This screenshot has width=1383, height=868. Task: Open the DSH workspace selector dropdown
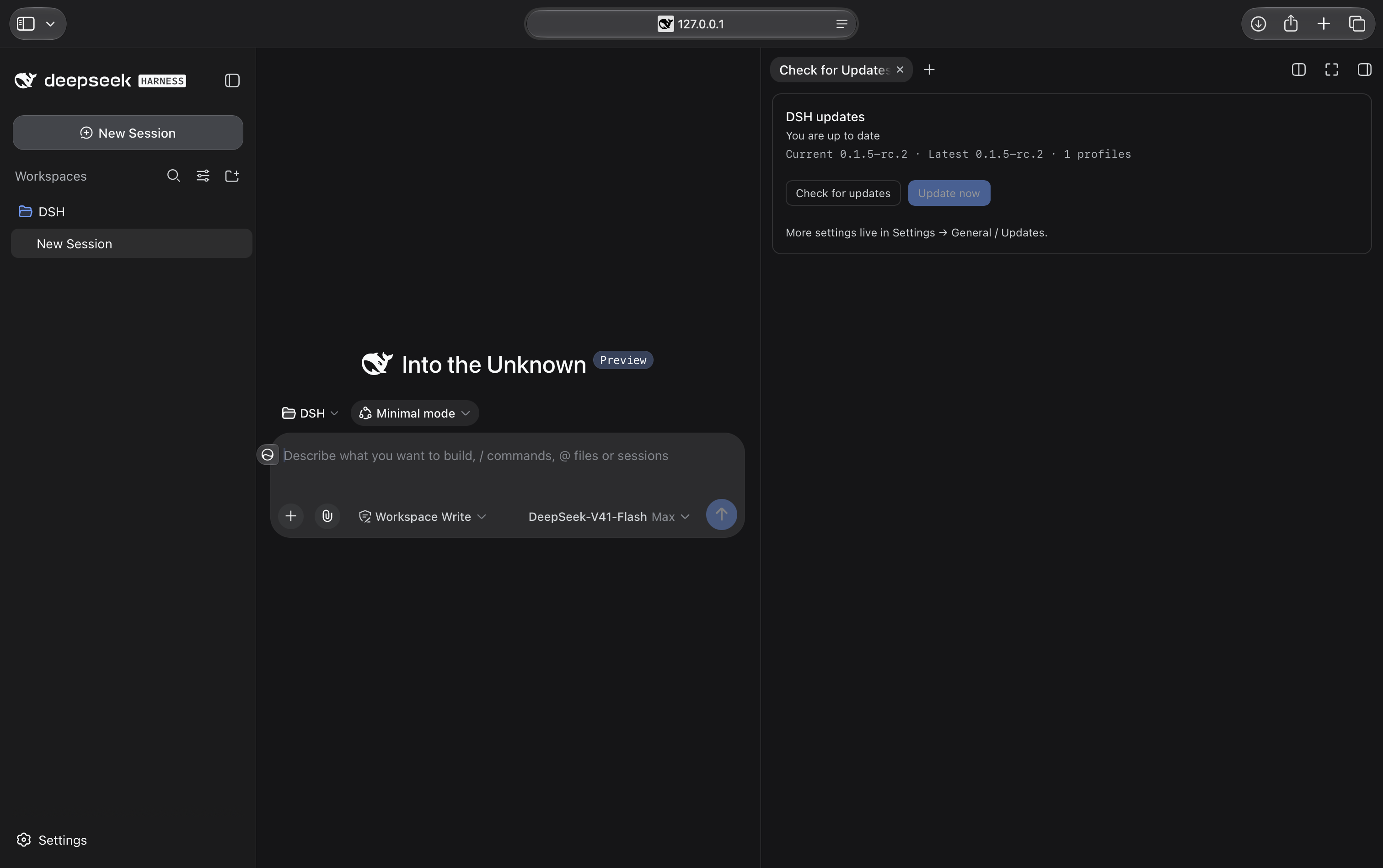[310, 413]
